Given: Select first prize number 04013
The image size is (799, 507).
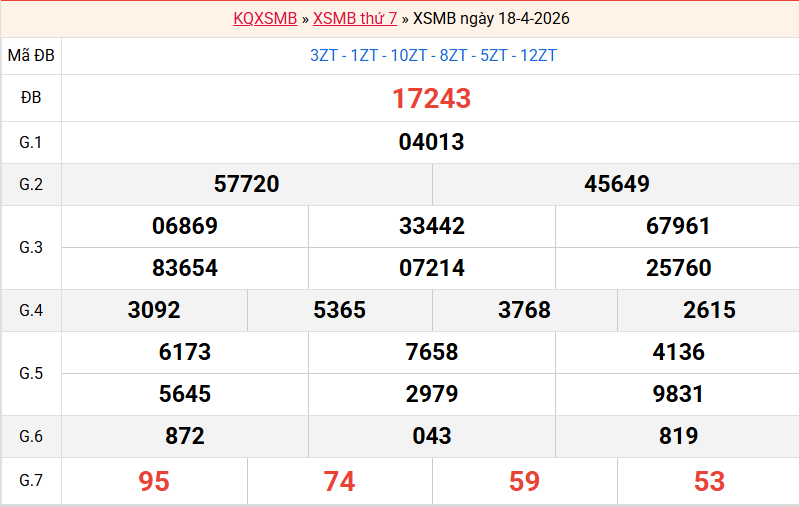Looking at the screenshot, I should pos(431,142).
